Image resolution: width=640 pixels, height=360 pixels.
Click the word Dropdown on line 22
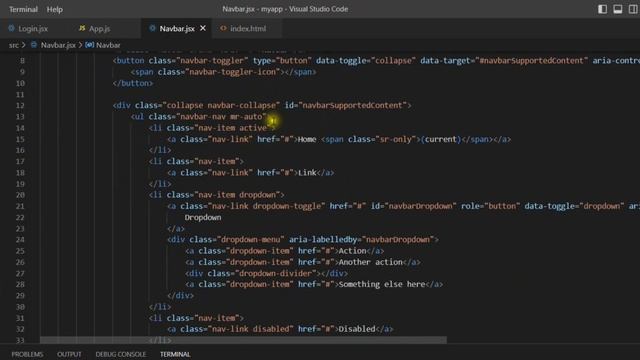tap(203, 218)
